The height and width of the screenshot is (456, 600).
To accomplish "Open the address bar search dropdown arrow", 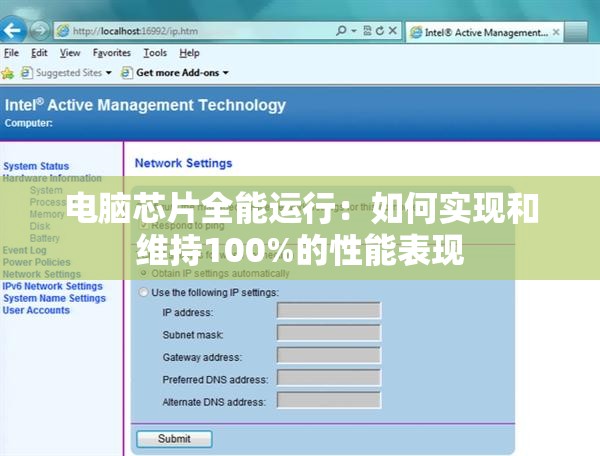I will pyautogui.click(x=354, y=31).
